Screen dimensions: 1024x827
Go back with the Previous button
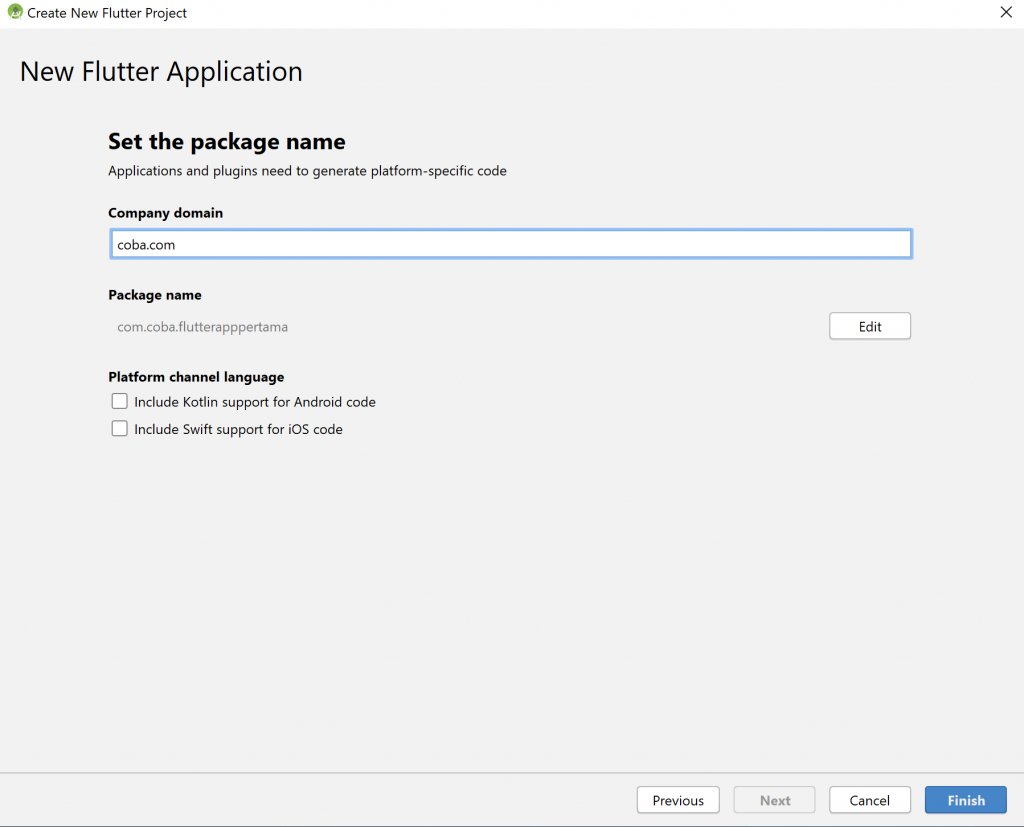pos(678,800)
